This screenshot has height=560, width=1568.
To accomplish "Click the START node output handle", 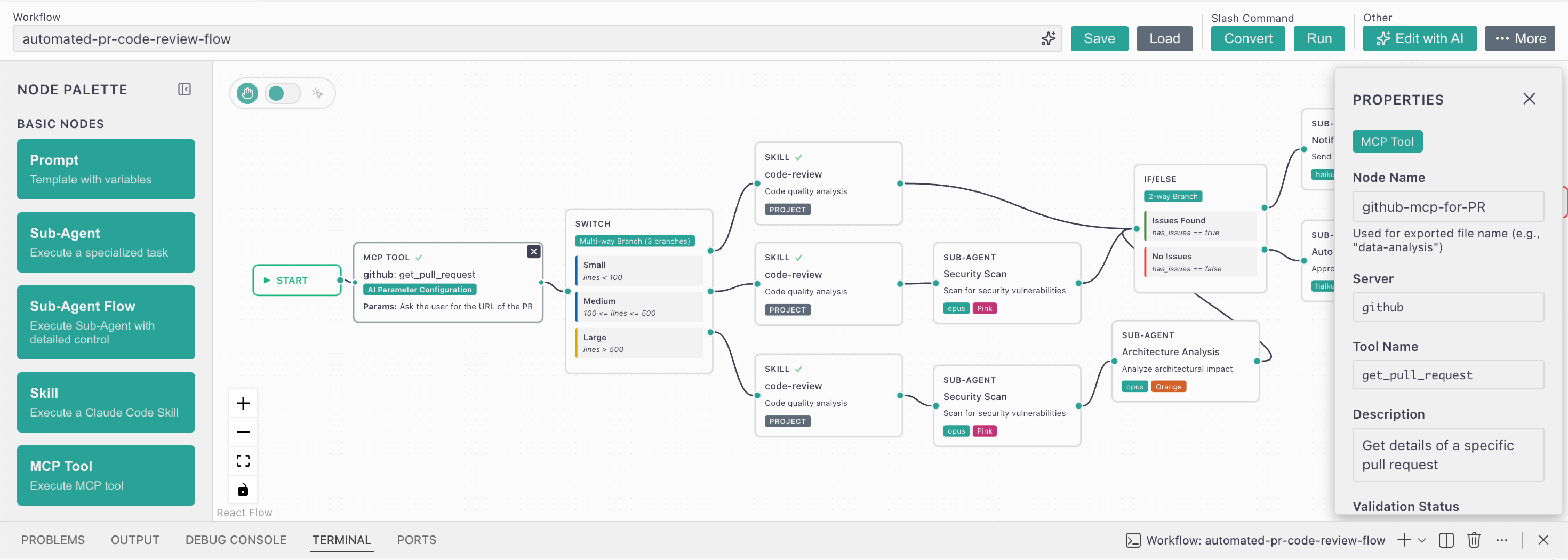I will [340, 281].
